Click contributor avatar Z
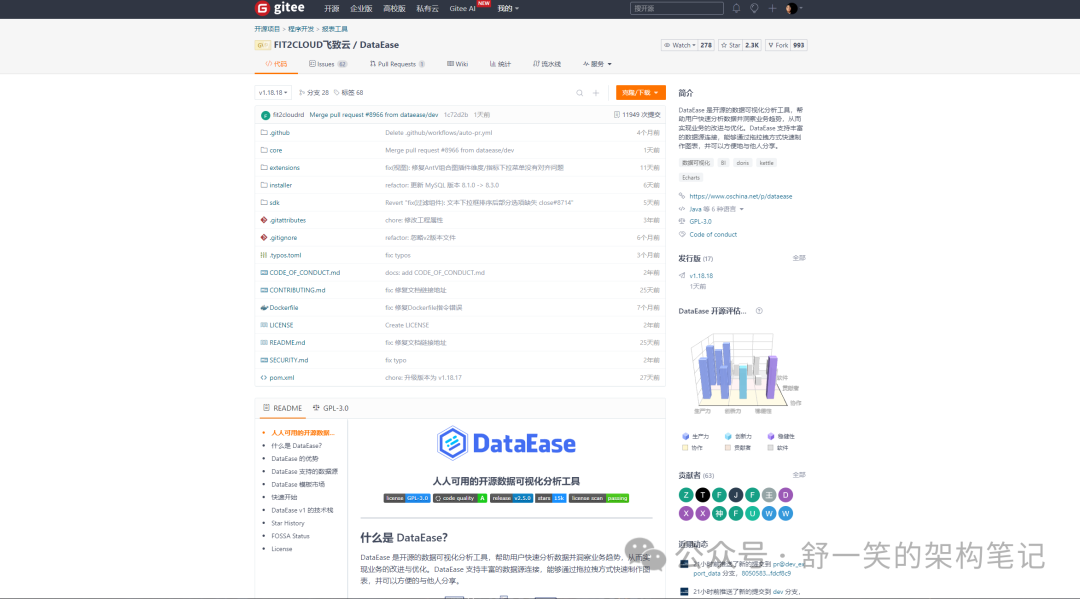The width and height of the screenshot is (1080, 599). (686, 495)
